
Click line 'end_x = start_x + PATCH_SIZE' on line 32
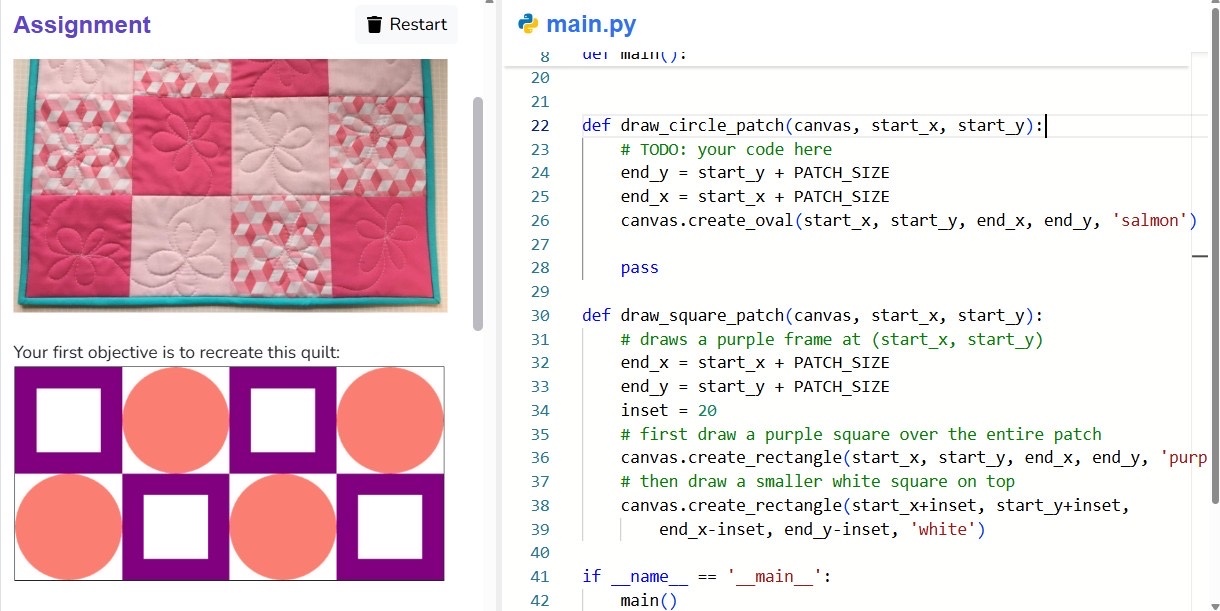[x=755, y=363]
